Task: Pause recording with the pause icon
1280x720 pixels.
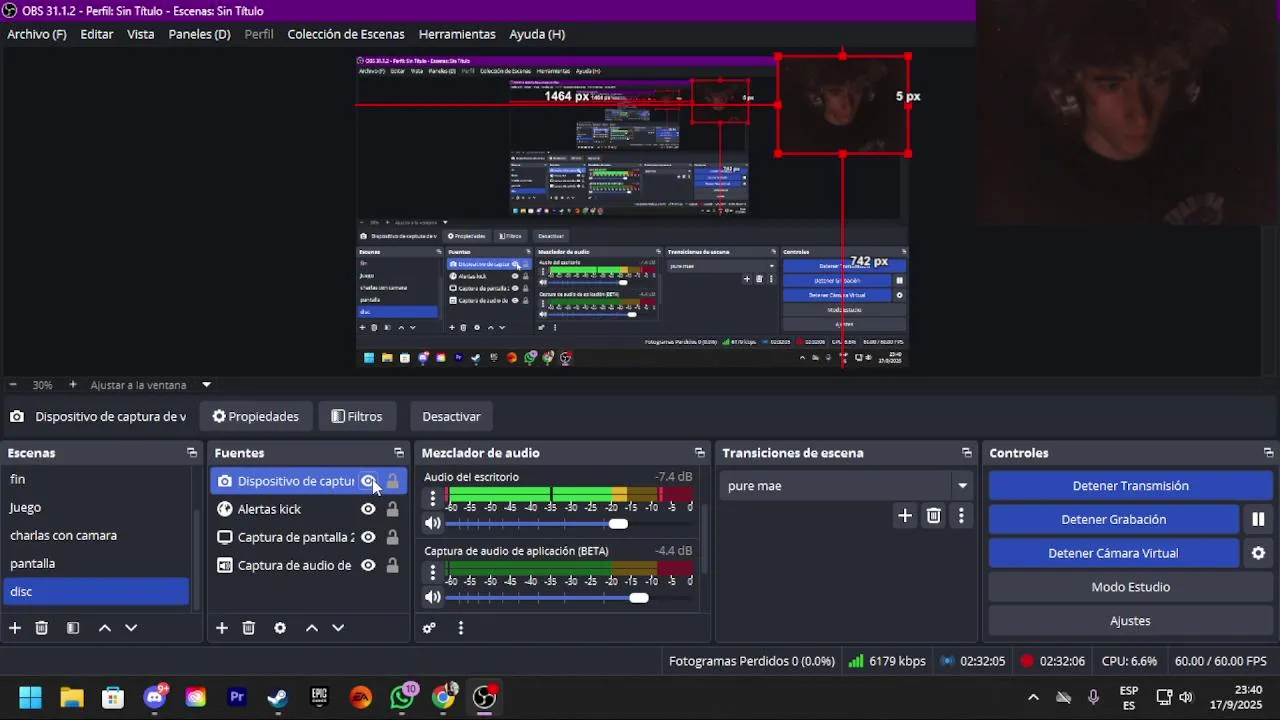Action: [x=1258, y=519]
